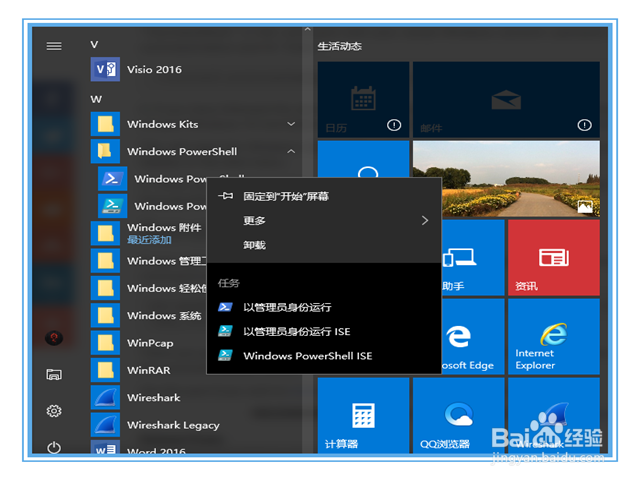Viewport: 640px width, 480px height.
Task: Click the first Windows PowerShell app icon
Action: pos(112,179)
